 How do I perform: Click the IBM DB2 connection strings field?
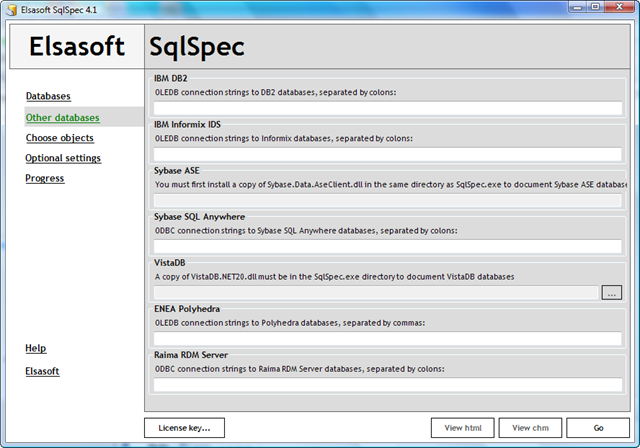[x=388, y=109]
